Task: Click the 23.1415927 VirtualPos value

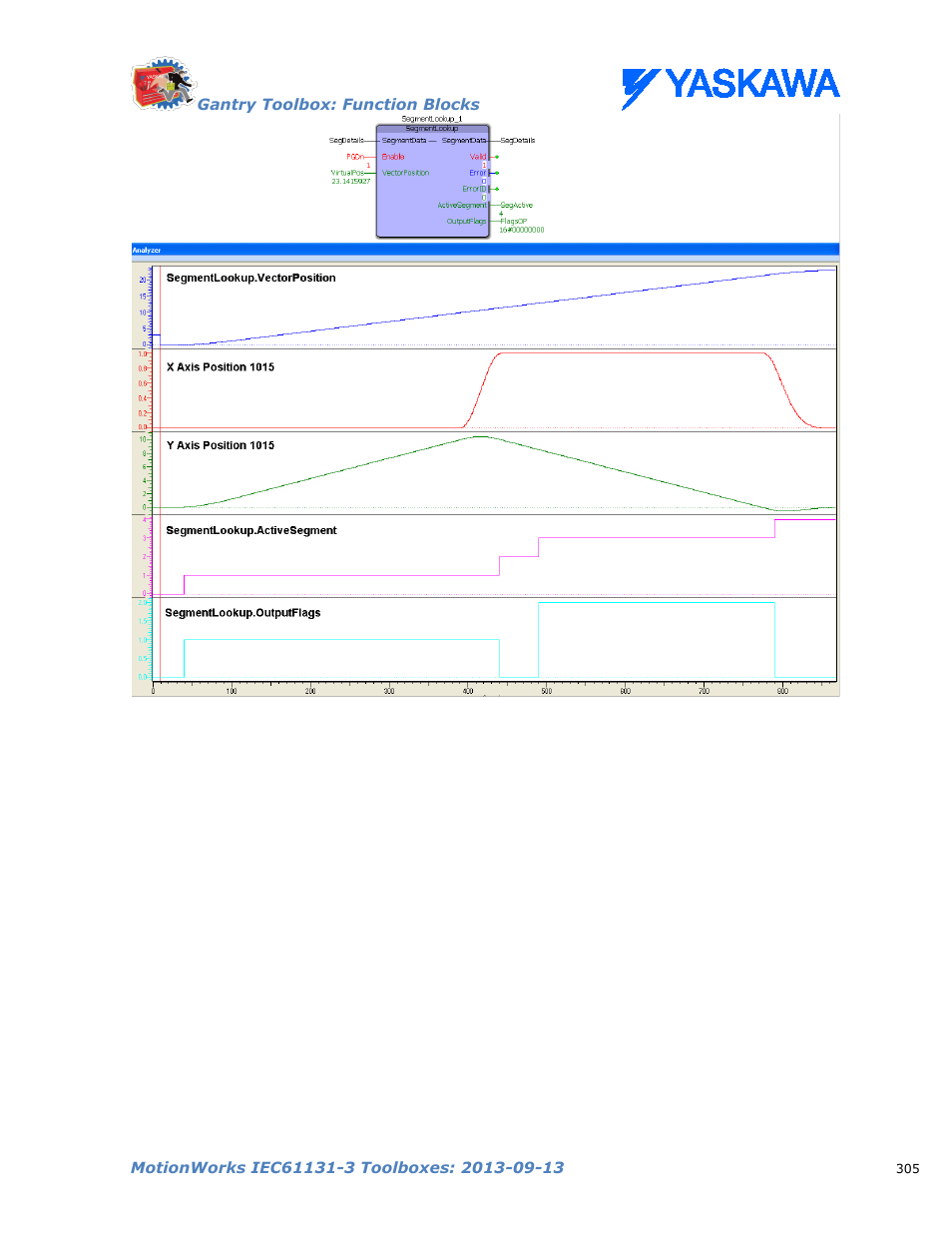Action: [351, 182]
